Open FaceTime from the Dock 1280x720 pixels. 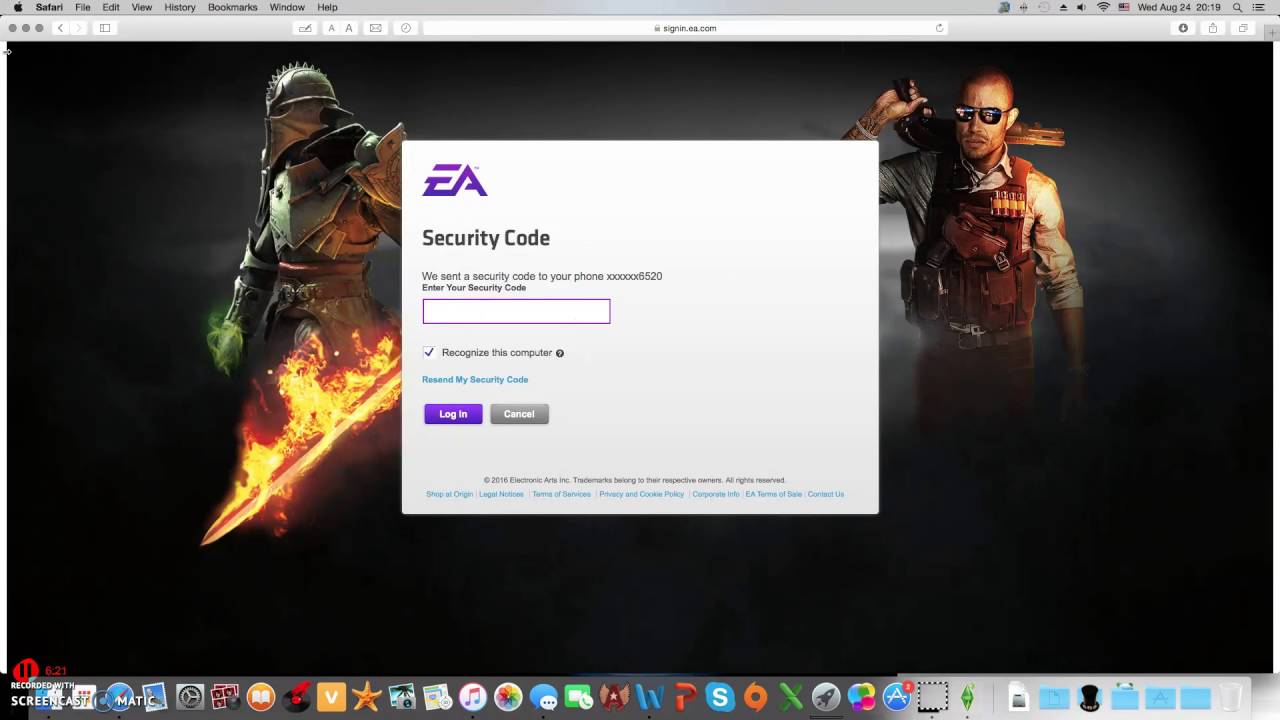point(579,697)
